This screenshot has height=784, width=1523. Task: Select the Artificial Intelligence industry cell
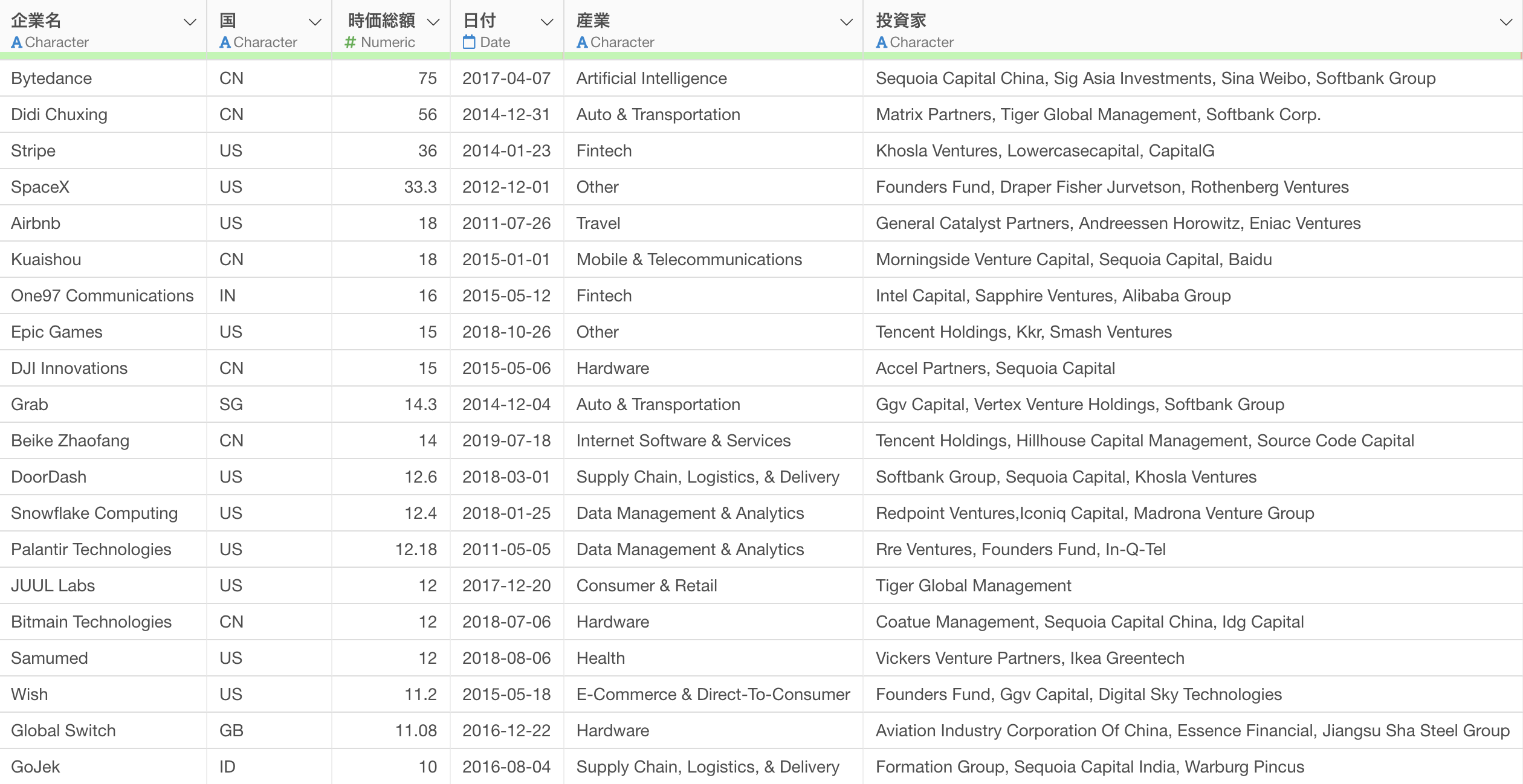coord(714,79)
